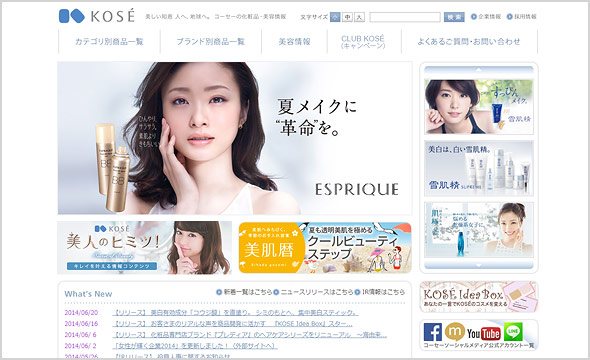The height and width of the screenshot is (360, 590).
Task: Open IR情報はこちら link
Action: (383, 292)
